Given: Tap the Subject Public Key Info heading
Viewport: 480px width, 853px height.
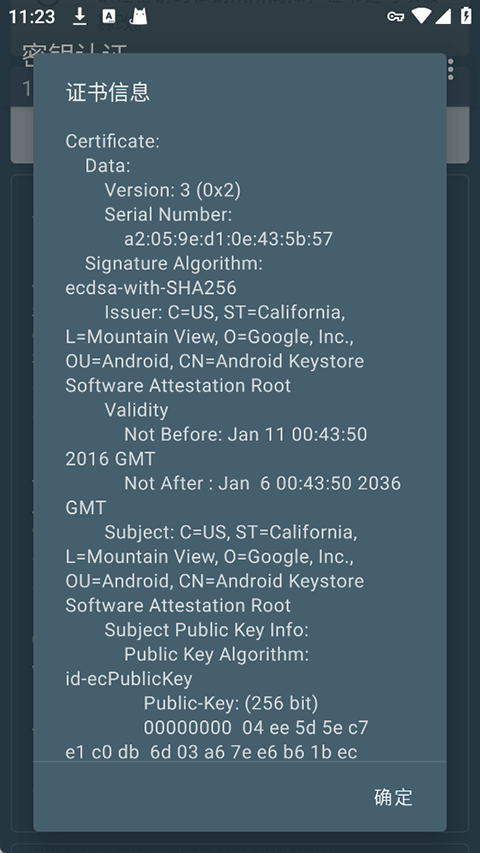Looking at the screenshot, I should pyautogui.click(x=206, y=630).
